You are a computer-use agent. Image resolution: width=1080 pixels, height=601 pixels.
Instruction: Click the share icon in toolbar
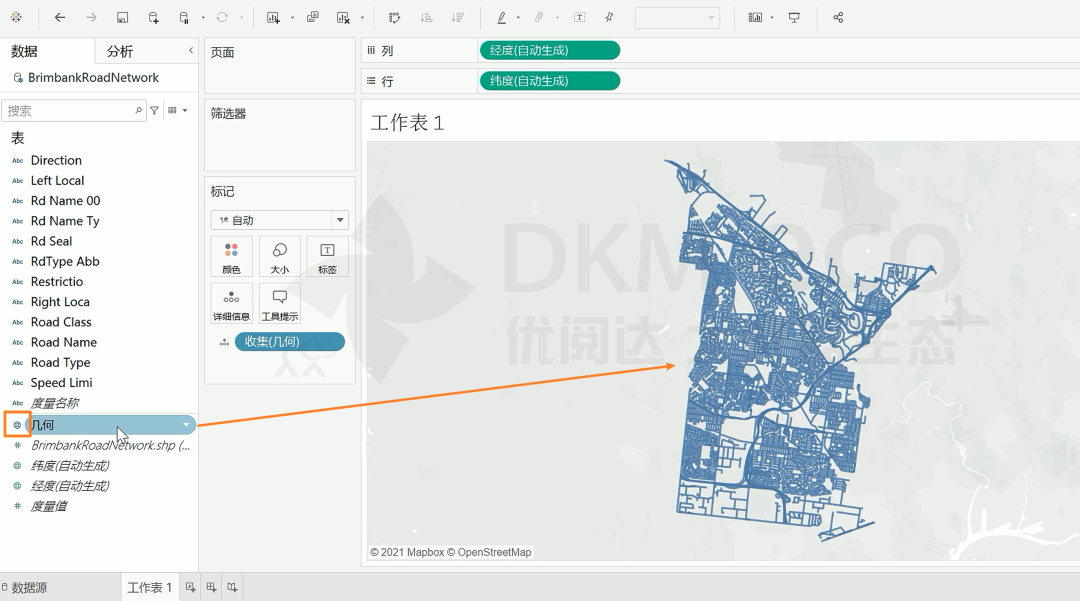(838, 18)
